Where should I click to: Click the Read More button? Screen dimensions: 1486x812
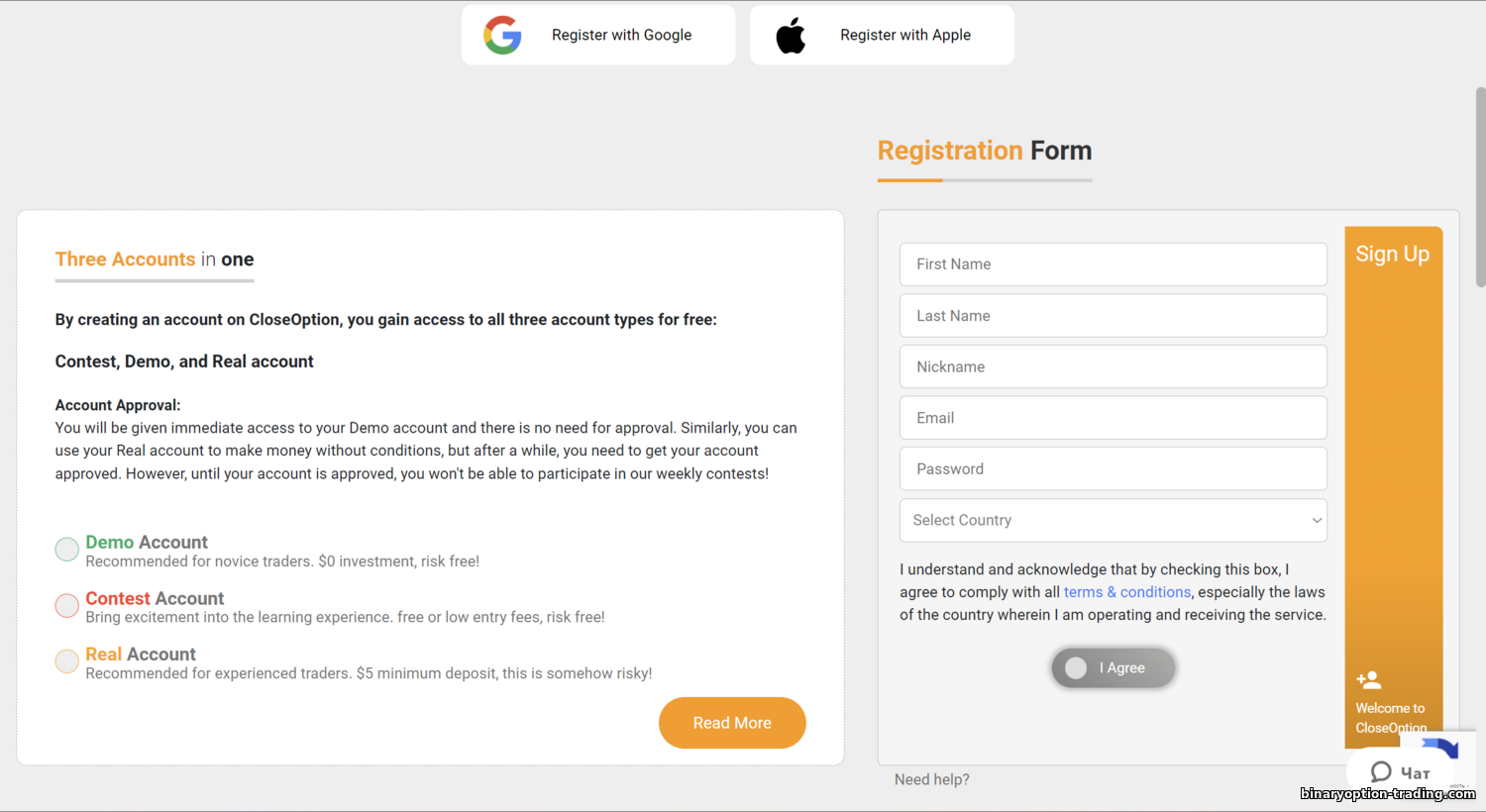pyautogui.click(x=732, y=723)
